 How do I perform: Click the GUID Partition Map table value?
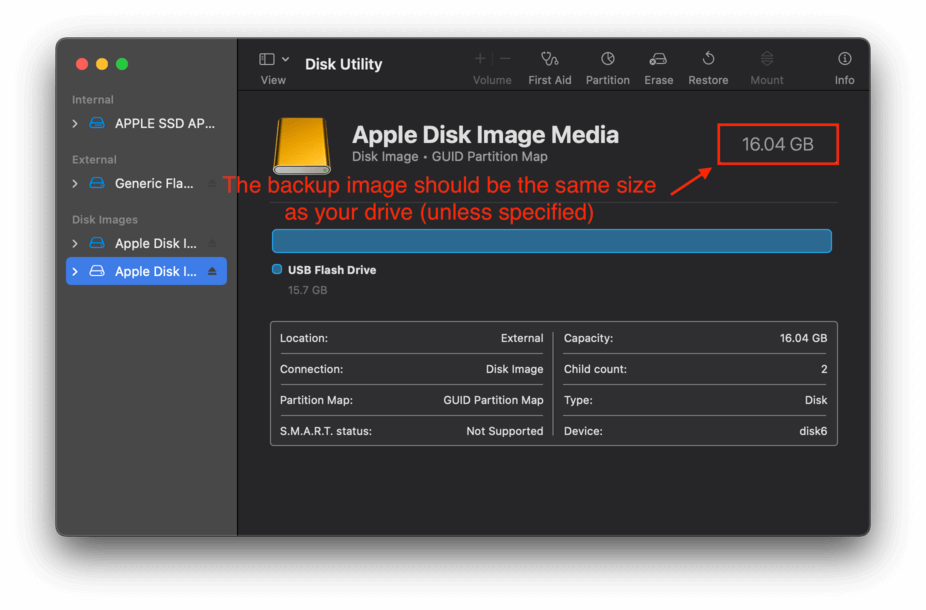[x=493, y=400]
